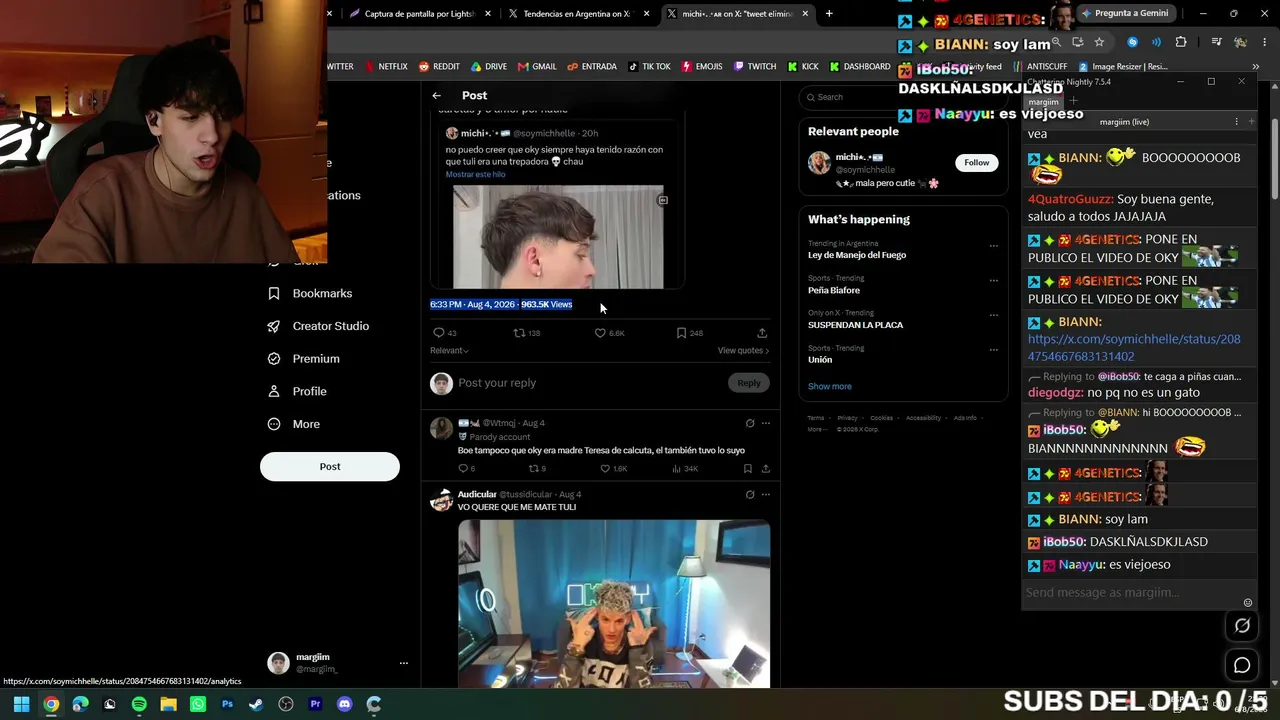This screenshot has width=1280, height=720.
Task: Click the Grok icon on the @Wtmqj comment
Action: 750,423
